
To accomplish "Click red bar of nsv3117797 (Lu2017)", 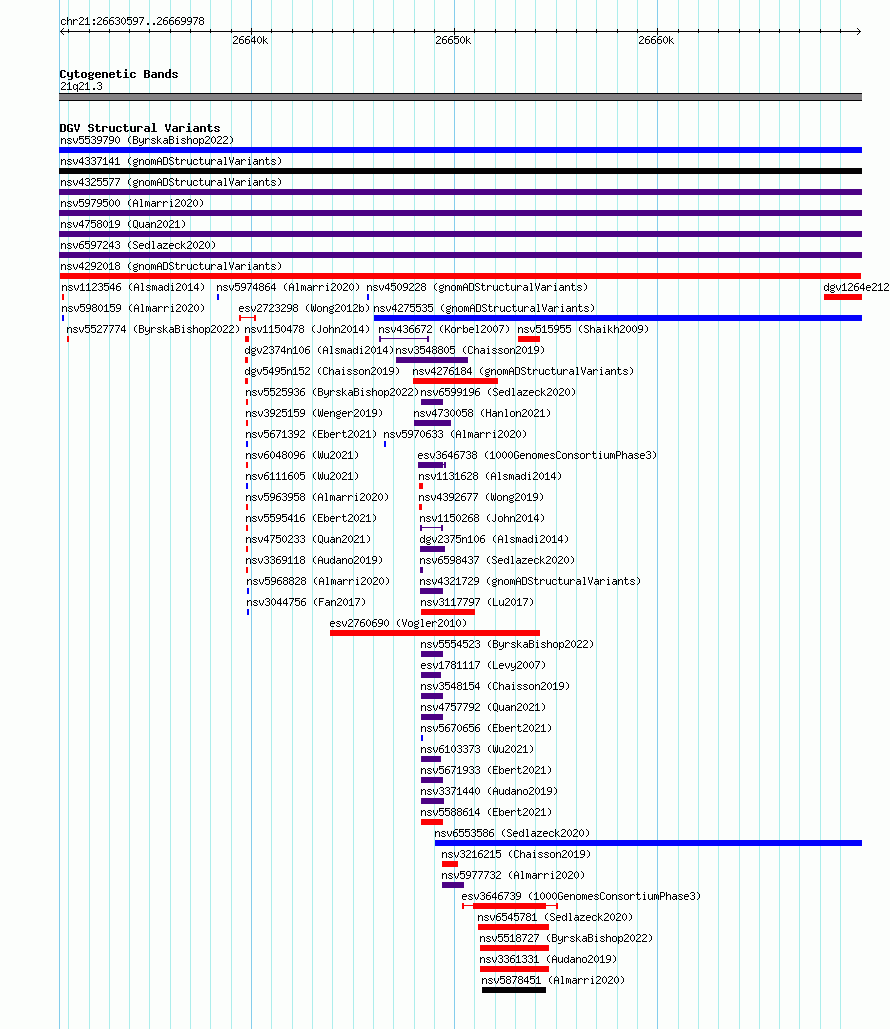I will point(448,612).
